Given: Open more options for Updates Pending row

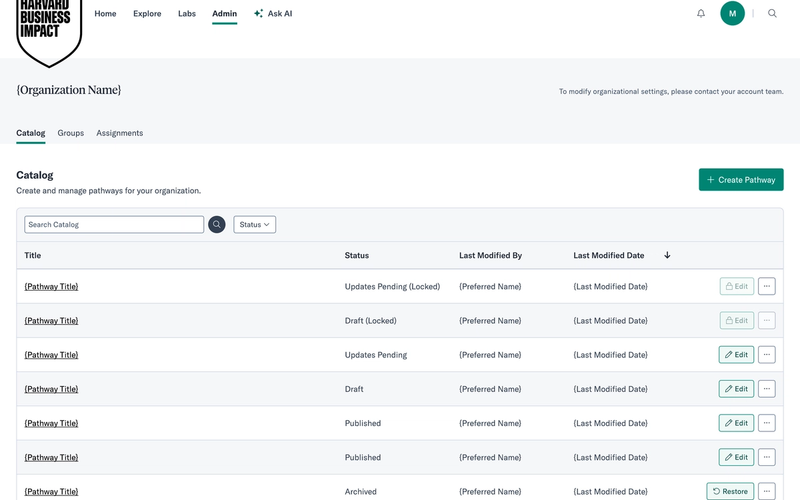Looking at the screenshot, I should (766, 355).
